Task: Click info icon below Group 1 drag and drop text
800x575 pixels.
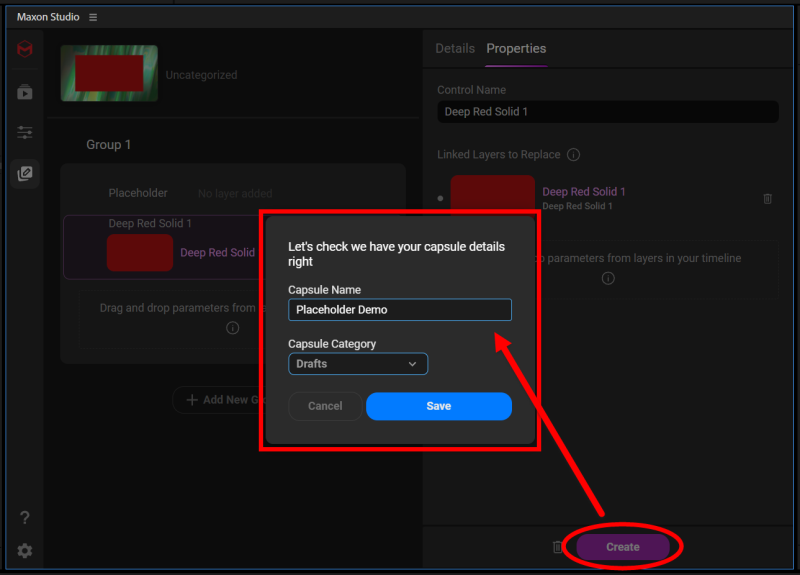Action: (x=233, y=328)
